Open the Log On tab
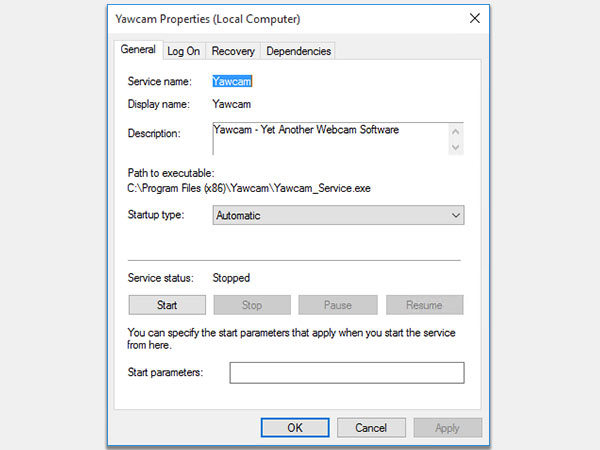Viewport: 600px width, 450px height. 183,51
